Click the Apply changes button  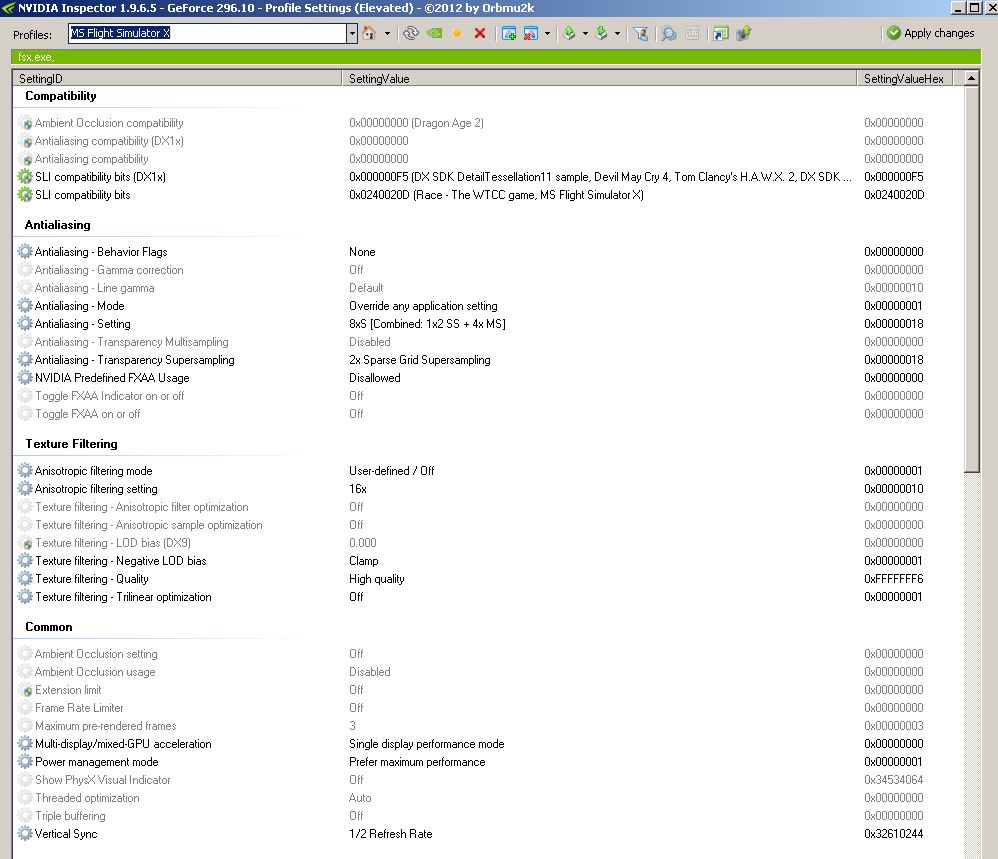click(931, 33)
